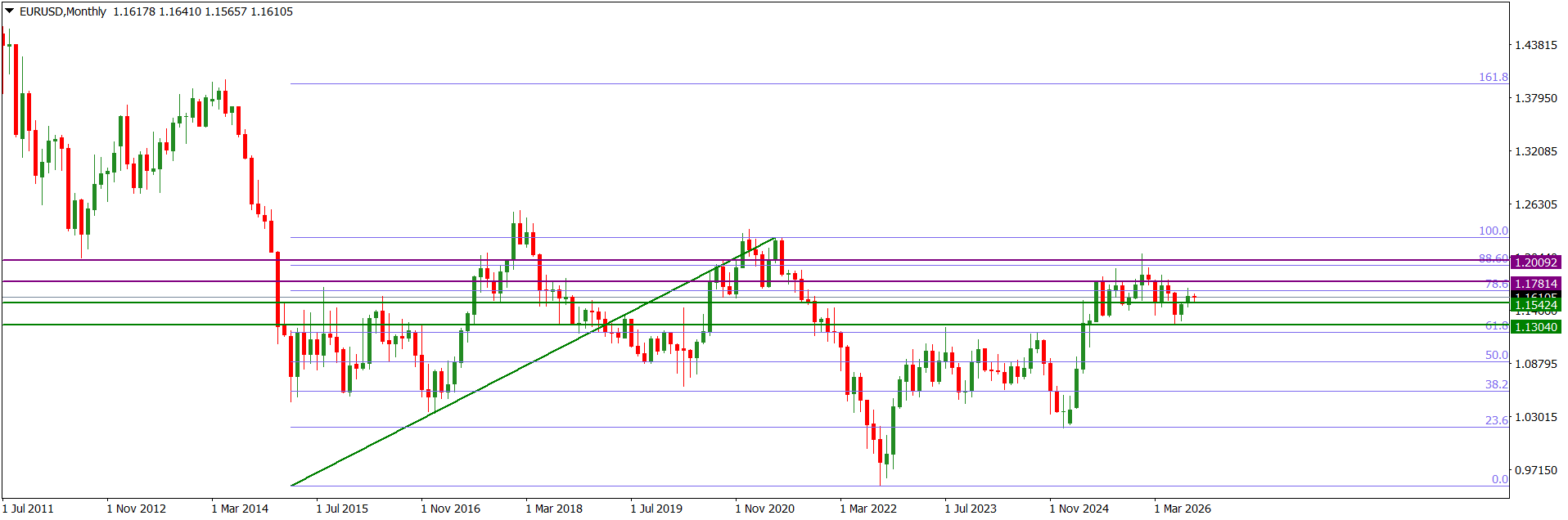Click the green 1.15424 price tag

pos(1535,305)
